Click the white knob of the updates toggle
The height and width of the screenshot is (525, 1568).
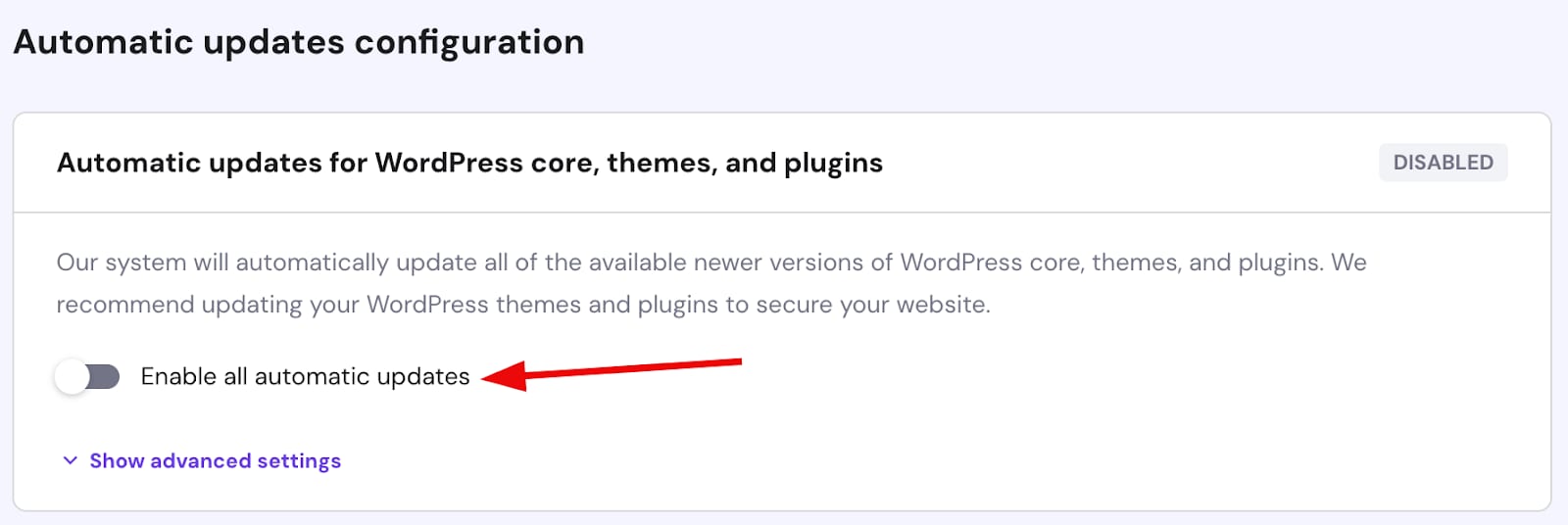73,376
